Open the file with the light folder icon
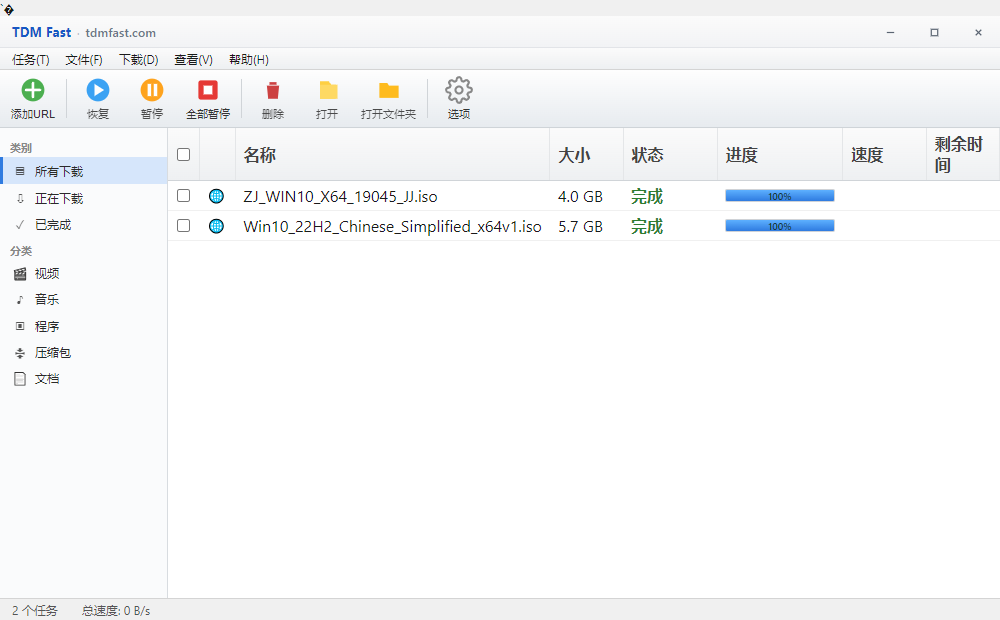Image resolution: width=1000 pixels, height=620 pixels. point(328,91)
